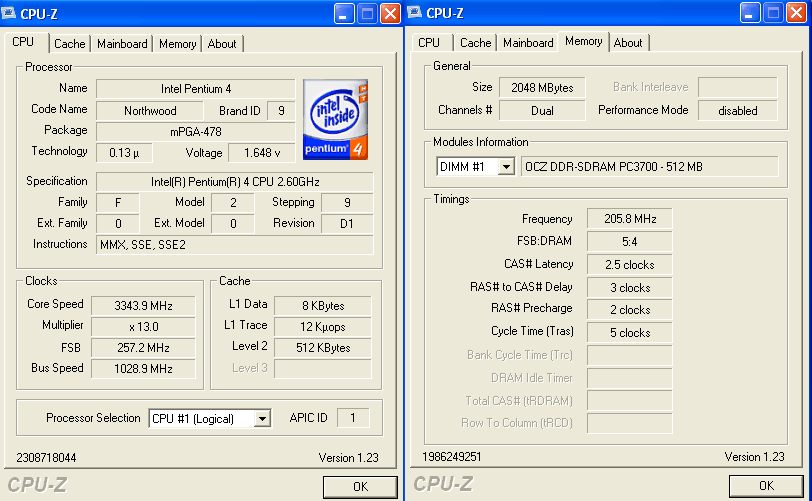
Task: Click the Intel Inside Pentium 4 logo
Action: click(335, 119)
